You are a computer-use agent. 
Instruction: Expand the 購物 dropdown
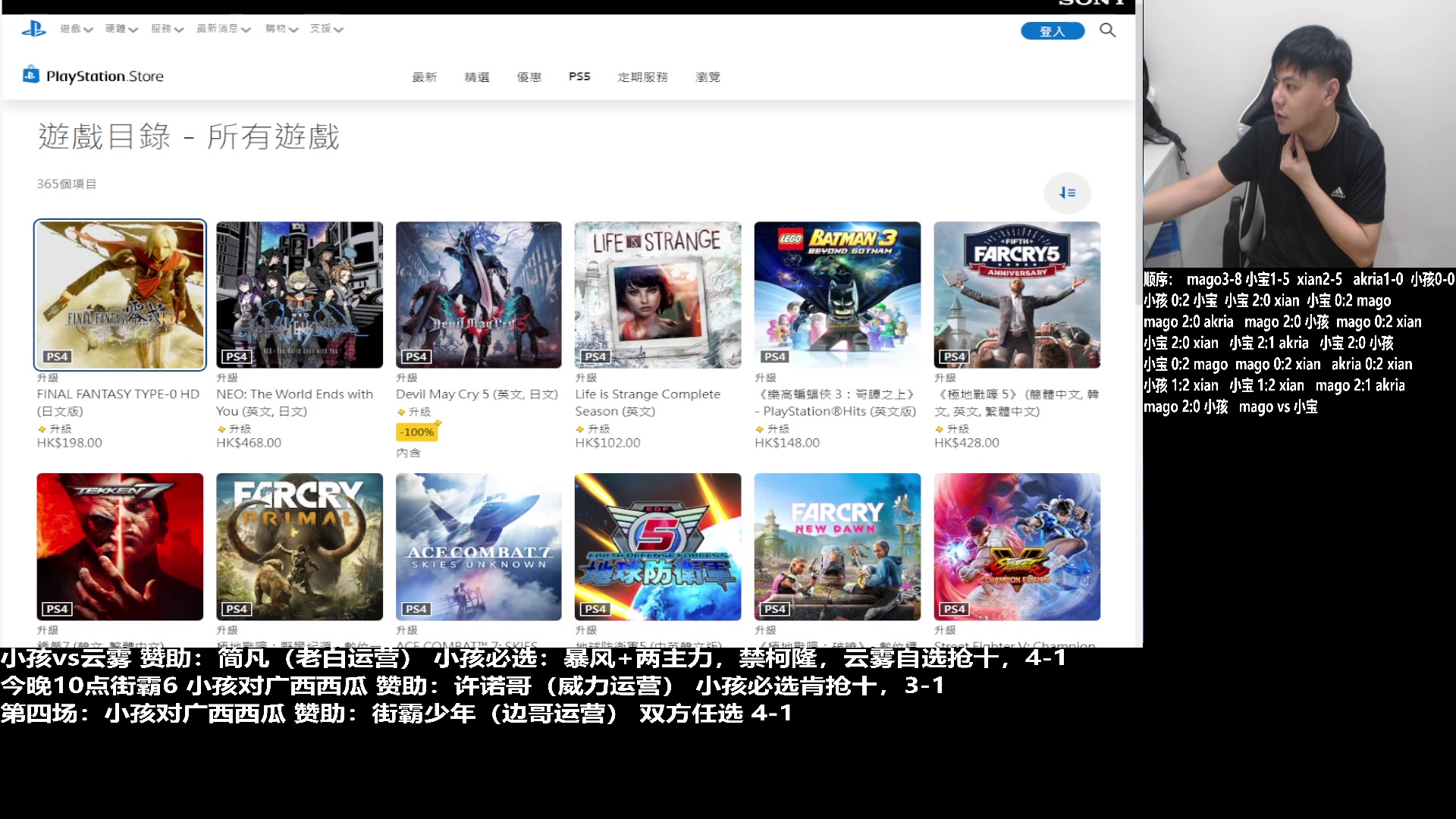(280, 29)
